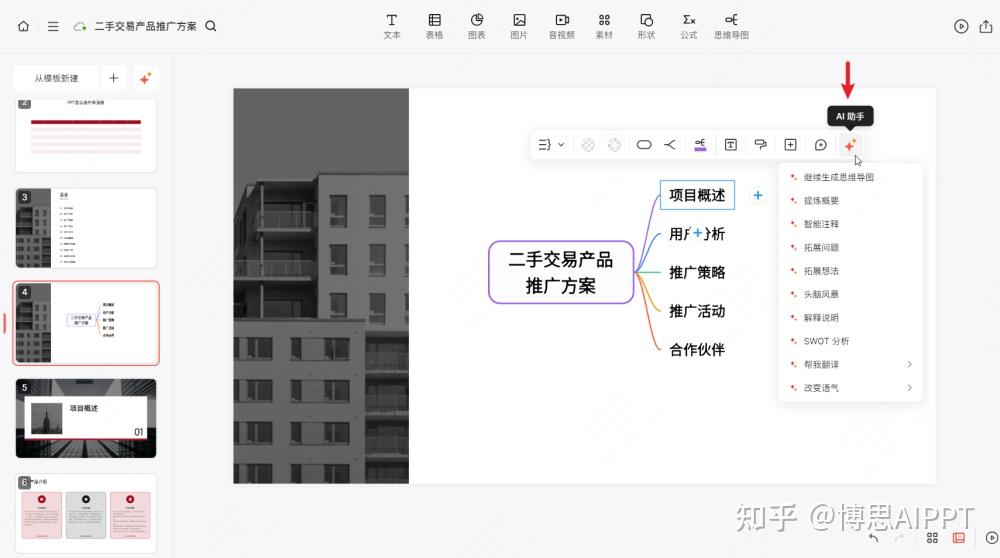The width and height of the screenshot is (1000, 558).
Task: Insert a shape (形状)
Action: 646,26
